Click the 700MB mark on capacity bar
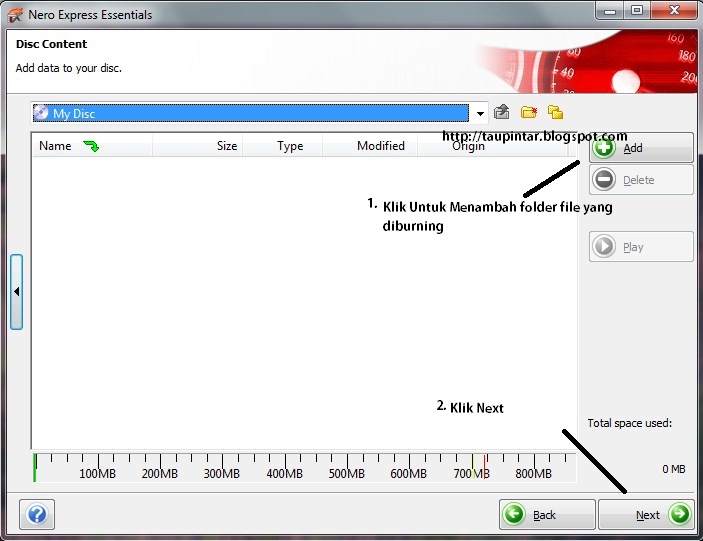 pos(471,473)
